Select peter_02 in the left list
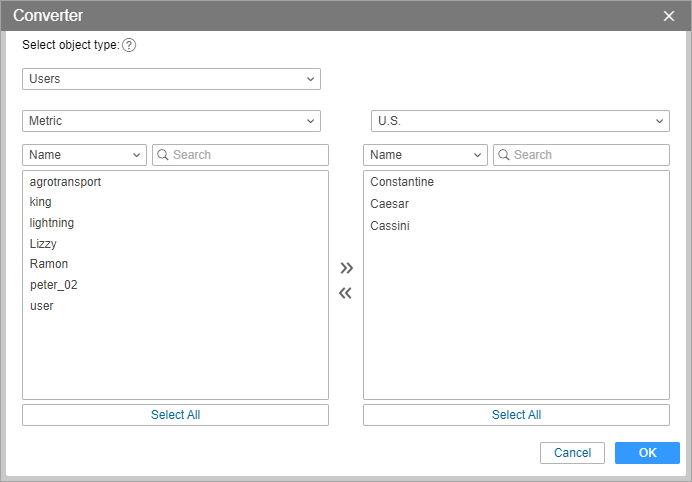 pyautogui.click(x=54, y=285)
